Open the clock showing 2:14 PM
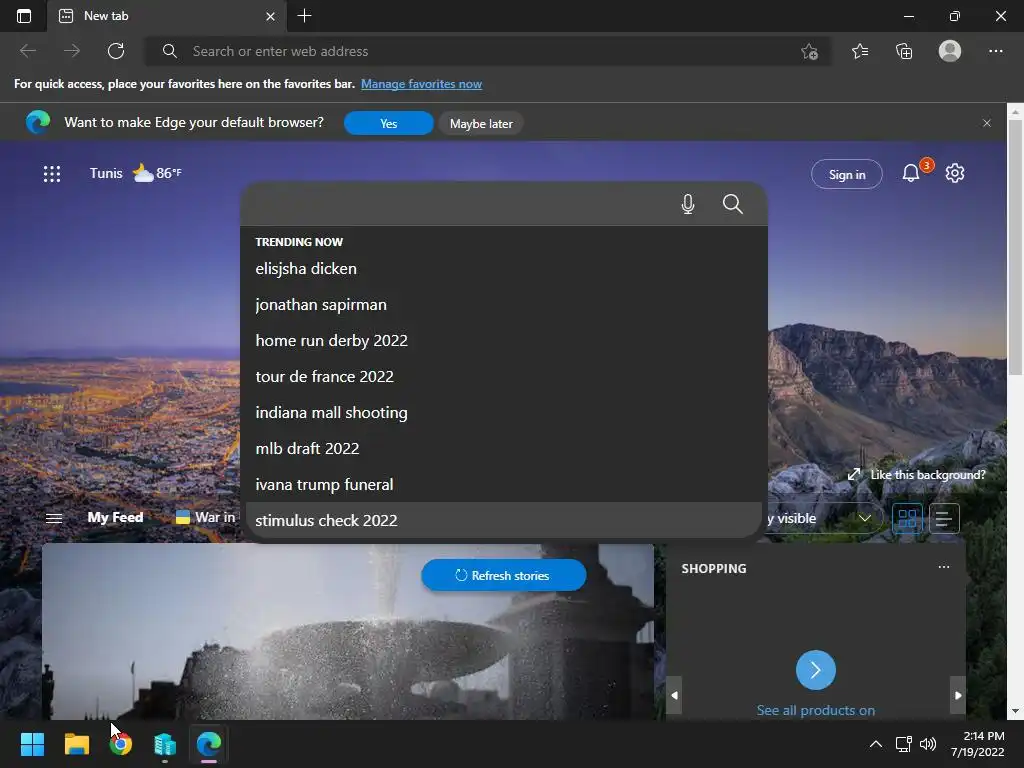Screen dimensions: 1024x768 [x=978, y=744]
